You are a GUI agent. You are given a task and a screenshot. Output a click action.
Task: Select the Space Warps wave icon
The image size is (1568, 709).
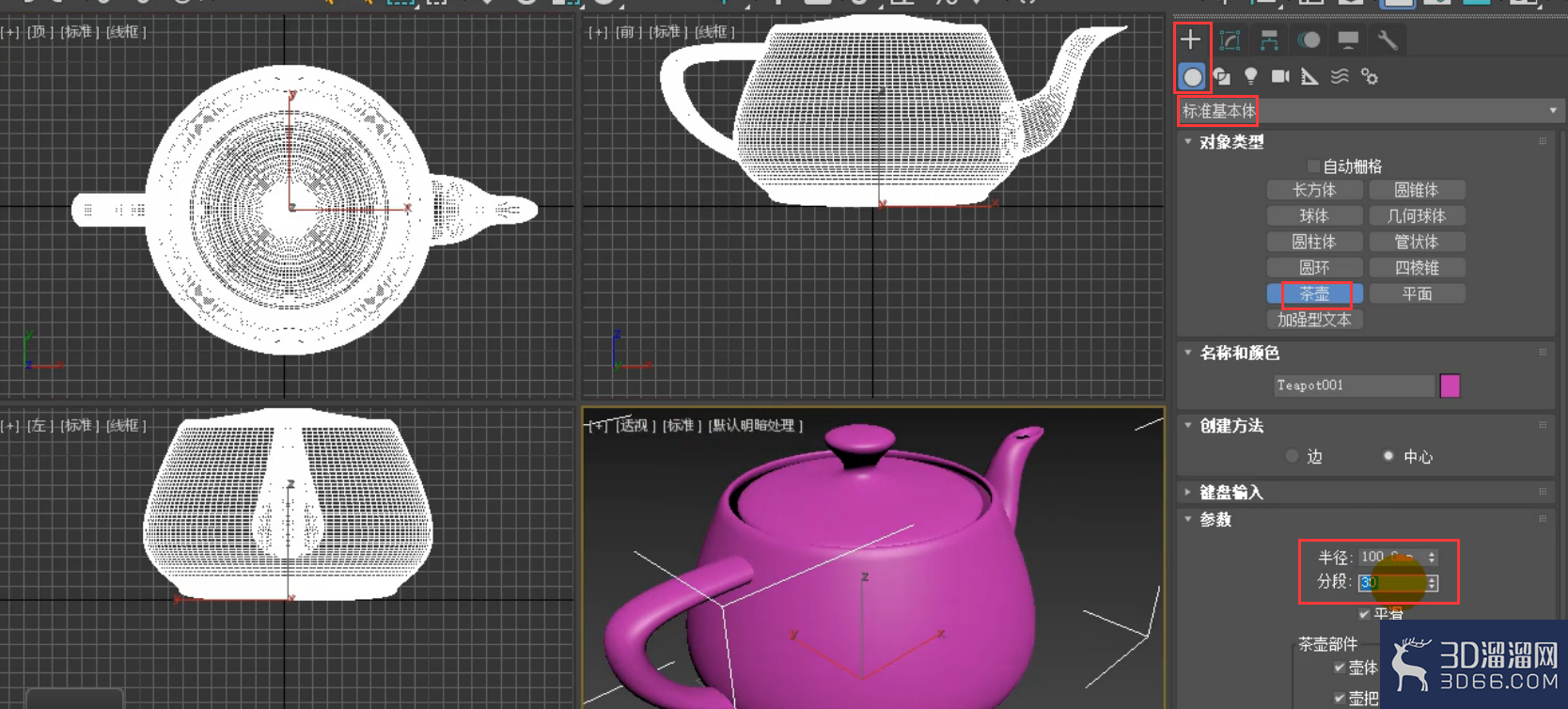coord(1340,77)
